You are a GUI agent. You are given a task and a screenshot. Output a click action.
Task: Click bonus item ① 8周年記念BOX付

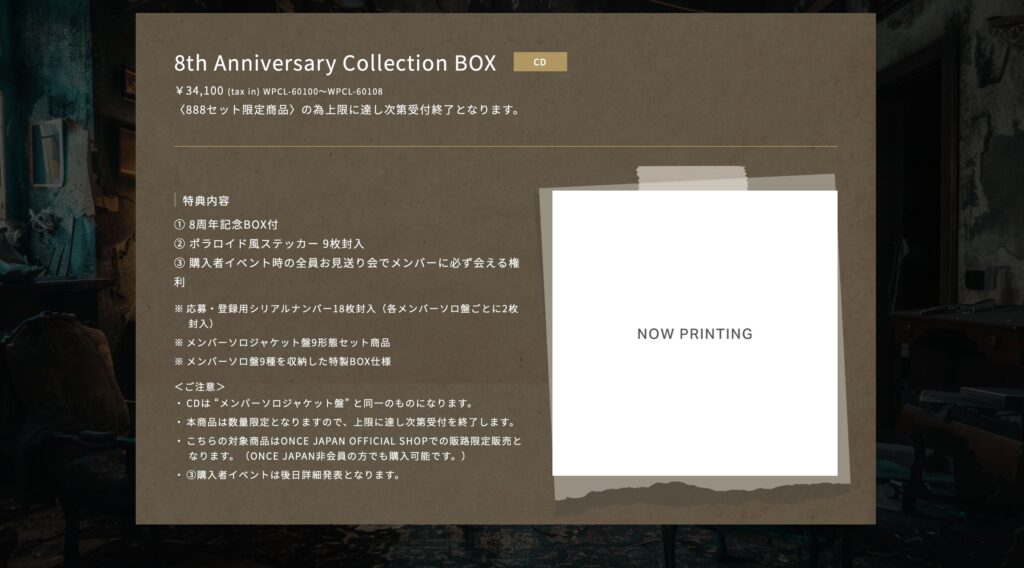point(226,225)
